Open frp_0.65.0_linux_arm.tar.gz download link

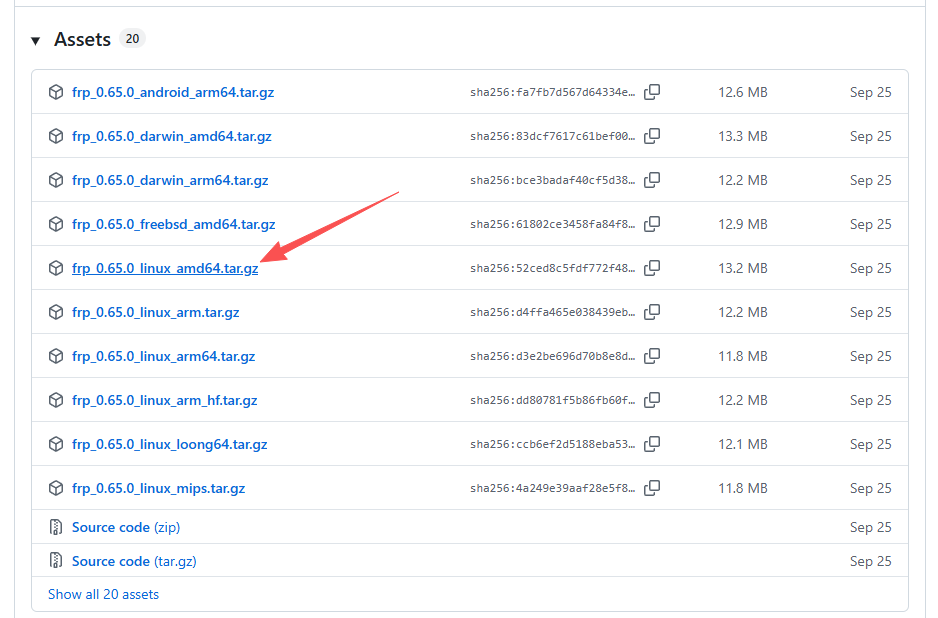[155, 312]
